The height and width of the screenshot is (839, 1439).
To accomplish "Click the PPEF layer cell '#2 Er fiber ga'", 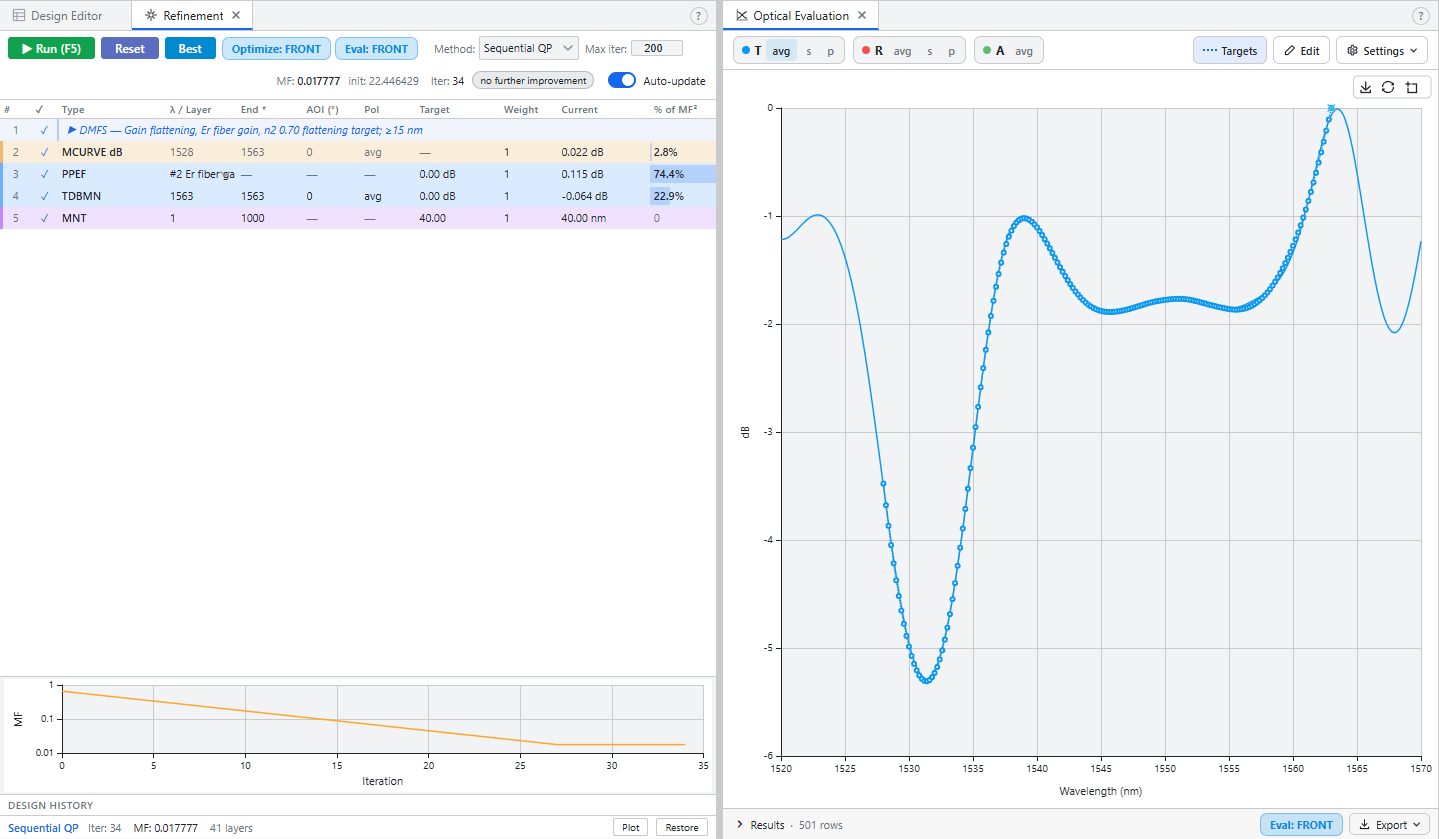I will [x=201, y=174].
